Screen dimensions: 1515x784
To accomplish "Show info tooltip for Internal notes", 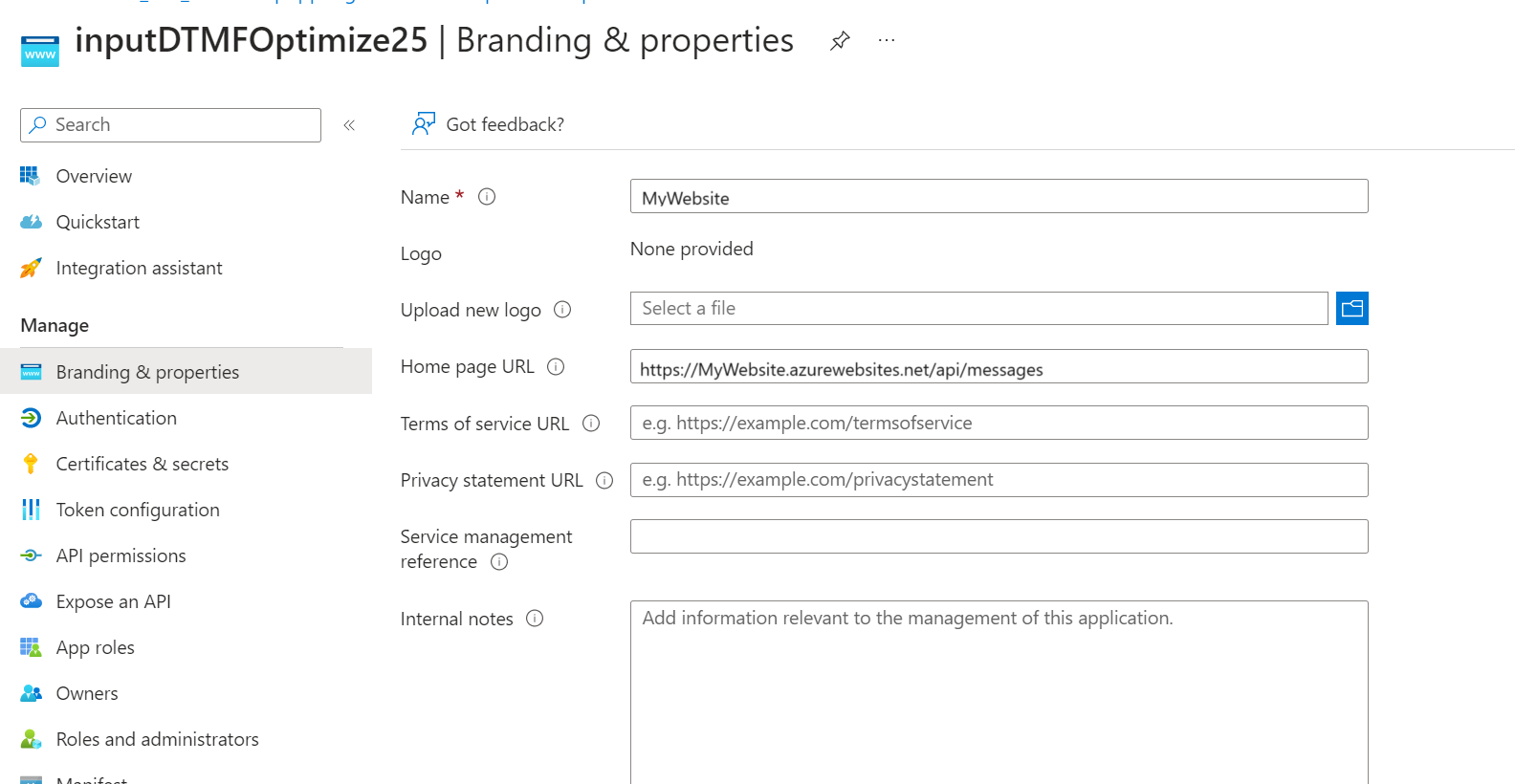I will pyautogui.click(x=535, y=619).
